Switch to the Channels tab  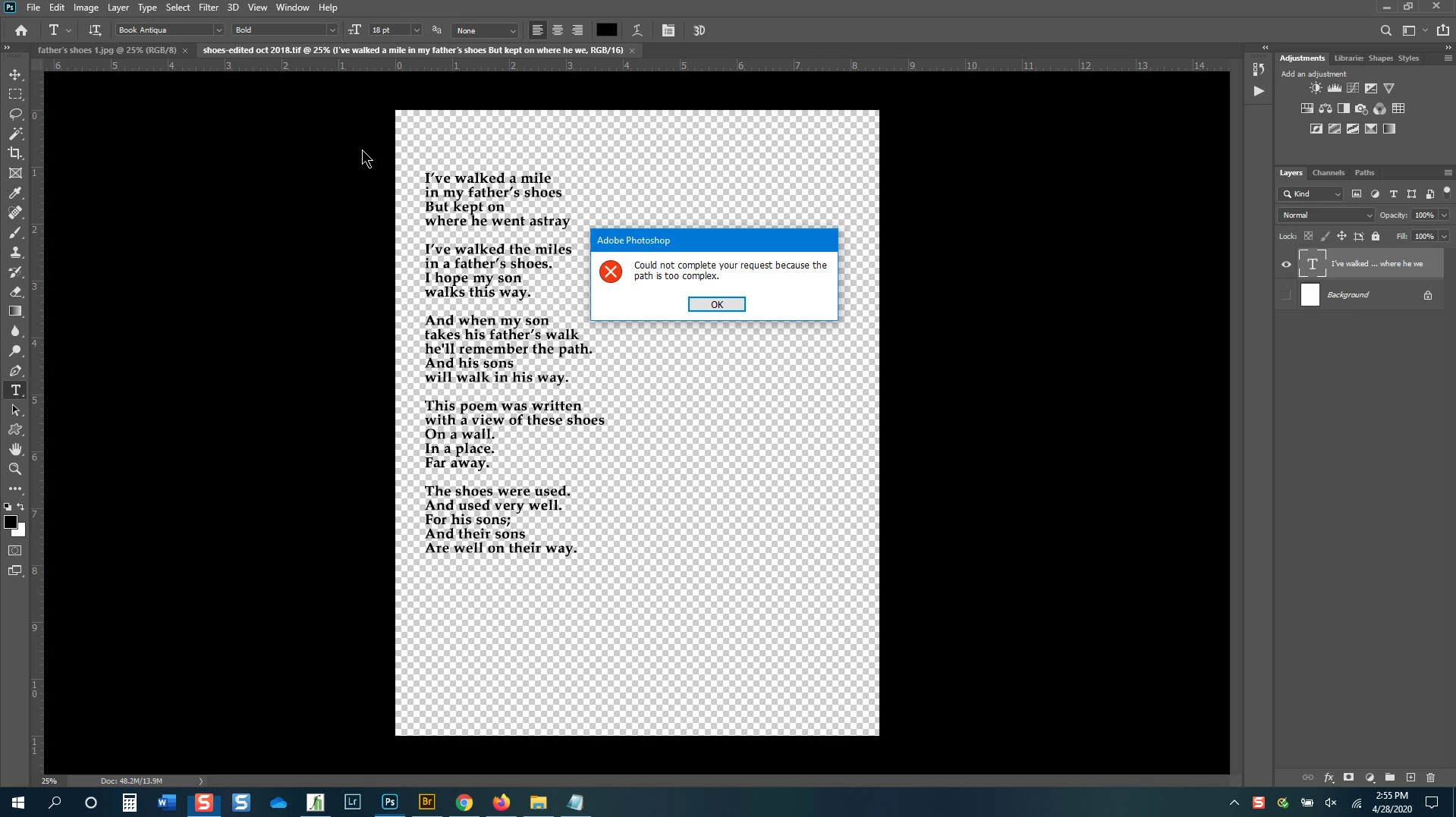click(x=1328, y=173)
